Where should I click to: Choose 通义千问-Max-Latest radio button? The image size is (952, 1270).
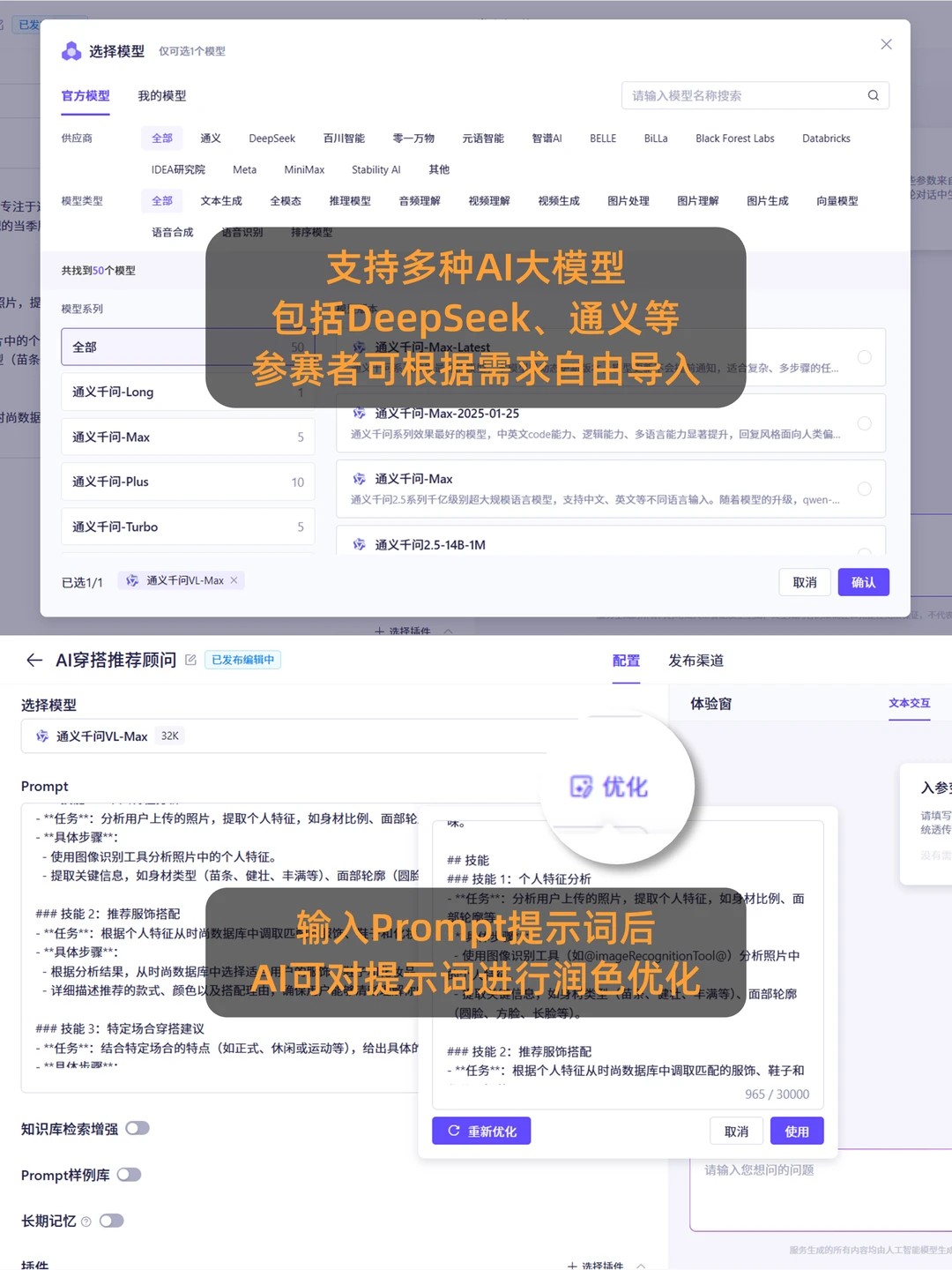coord(865,357)
